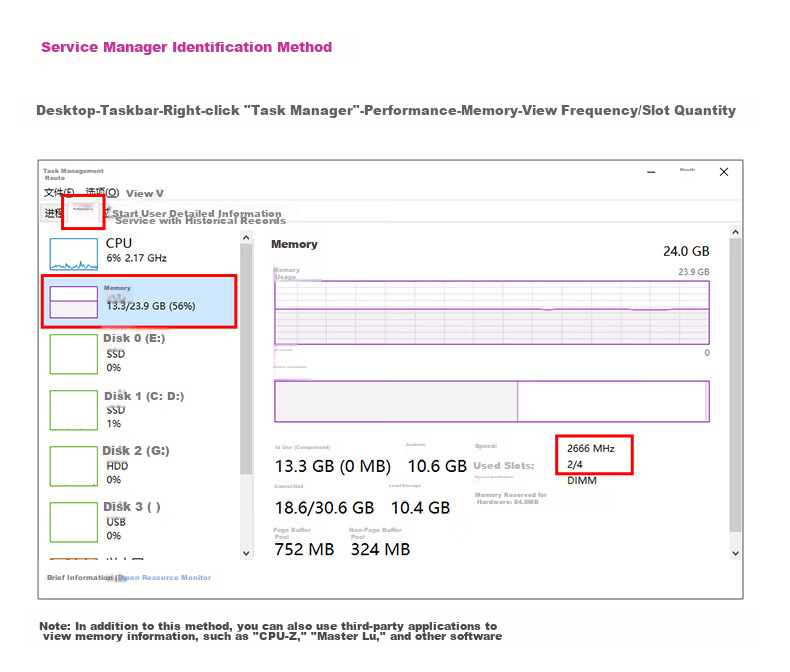
Task: Click the 18.6/30.6 GB committed value
Action: click(324, 508)
